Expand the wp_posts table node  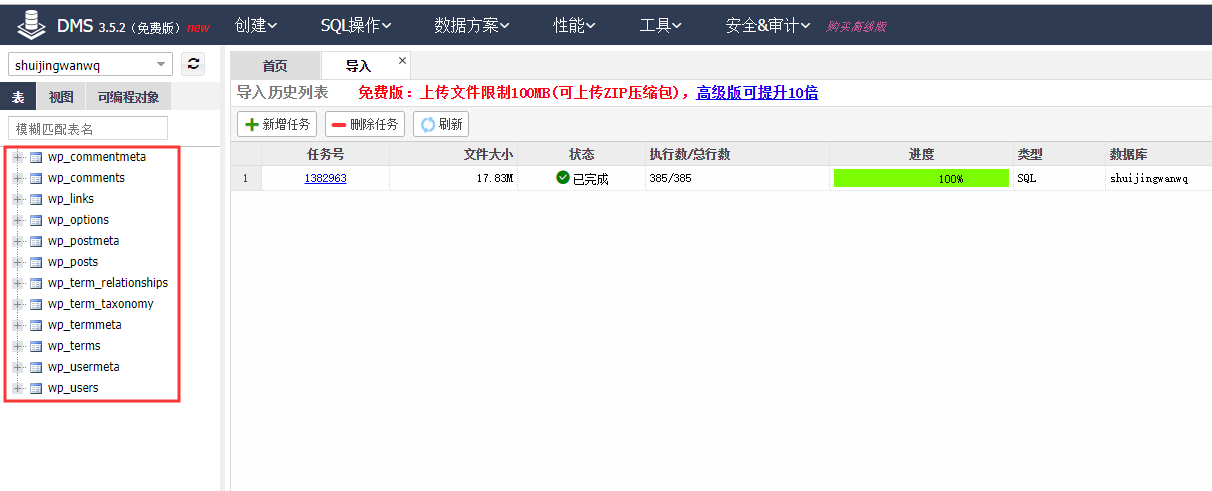[18, 262]
